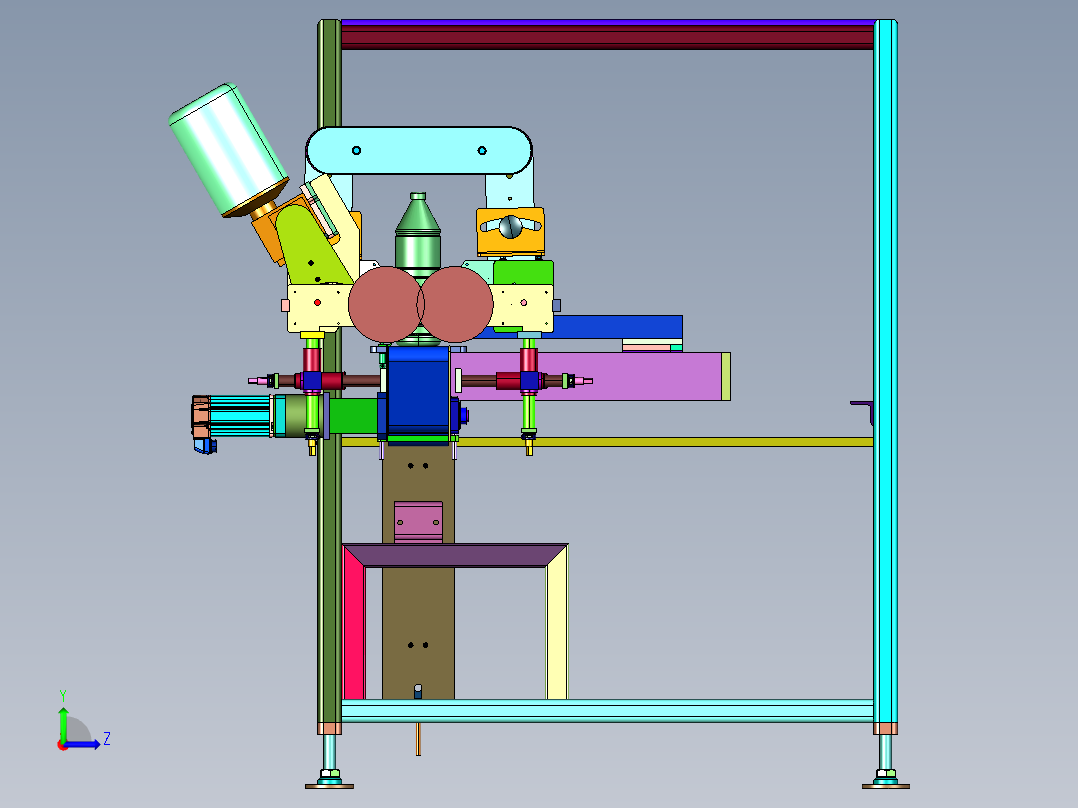Select the orange clamp block with screw
The image size is (1078, 808).
point(511,231)
